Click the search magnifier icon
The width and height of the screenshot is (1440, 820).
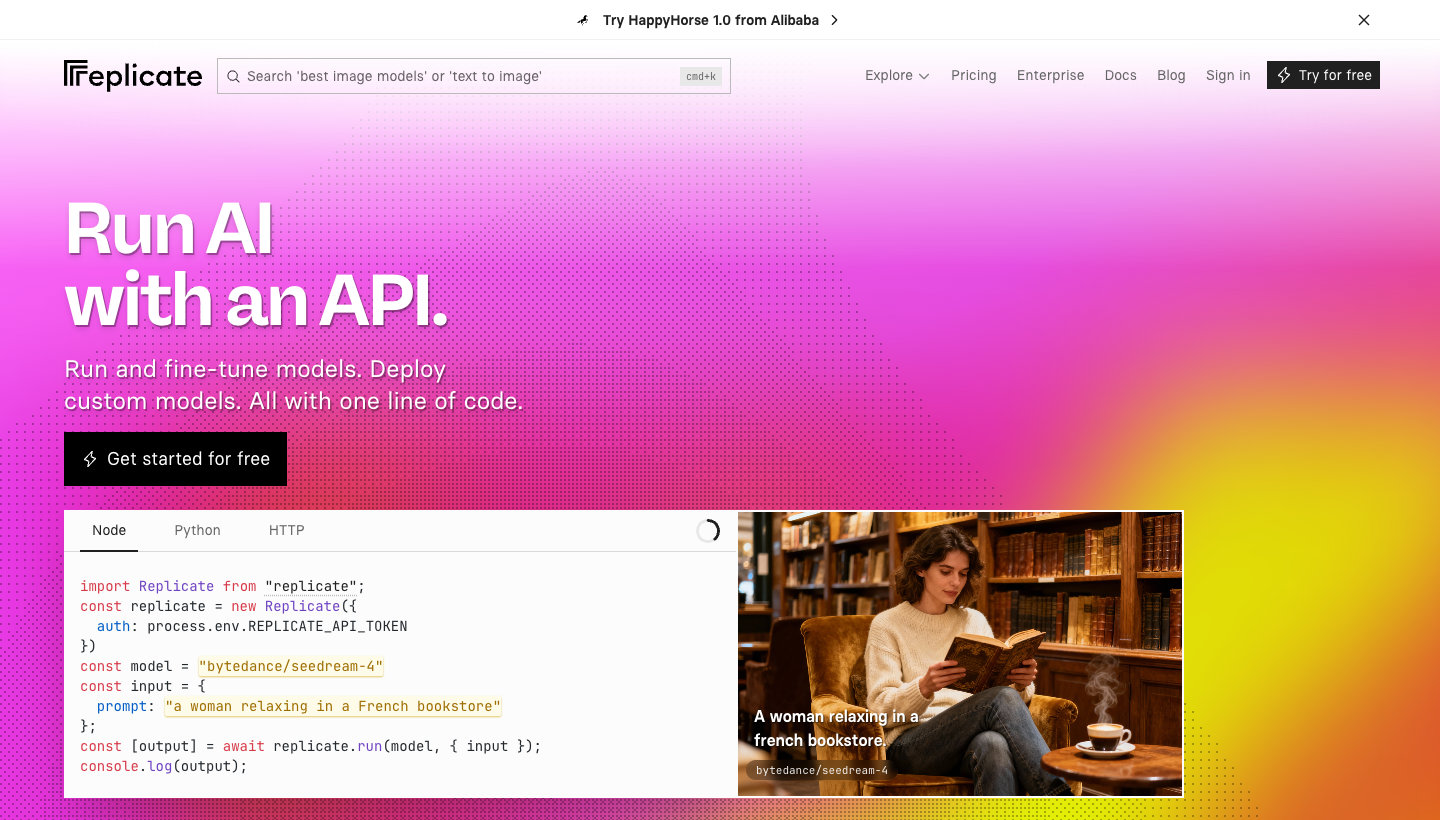pos(233,76)
